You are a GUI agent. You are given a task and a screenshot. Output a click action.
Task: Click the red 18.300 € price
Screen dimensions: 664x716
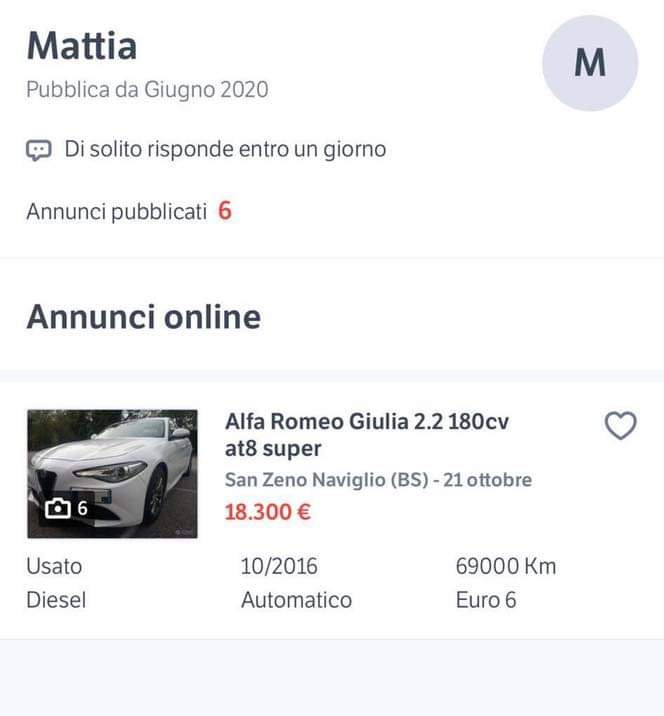[x=267, y=512]
